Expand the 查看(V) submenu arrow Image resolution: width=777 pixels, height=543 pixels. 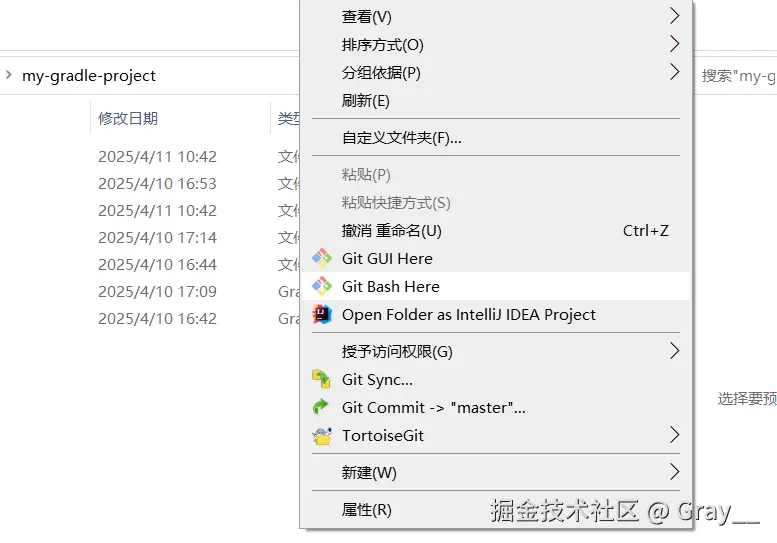click(674, 16)
